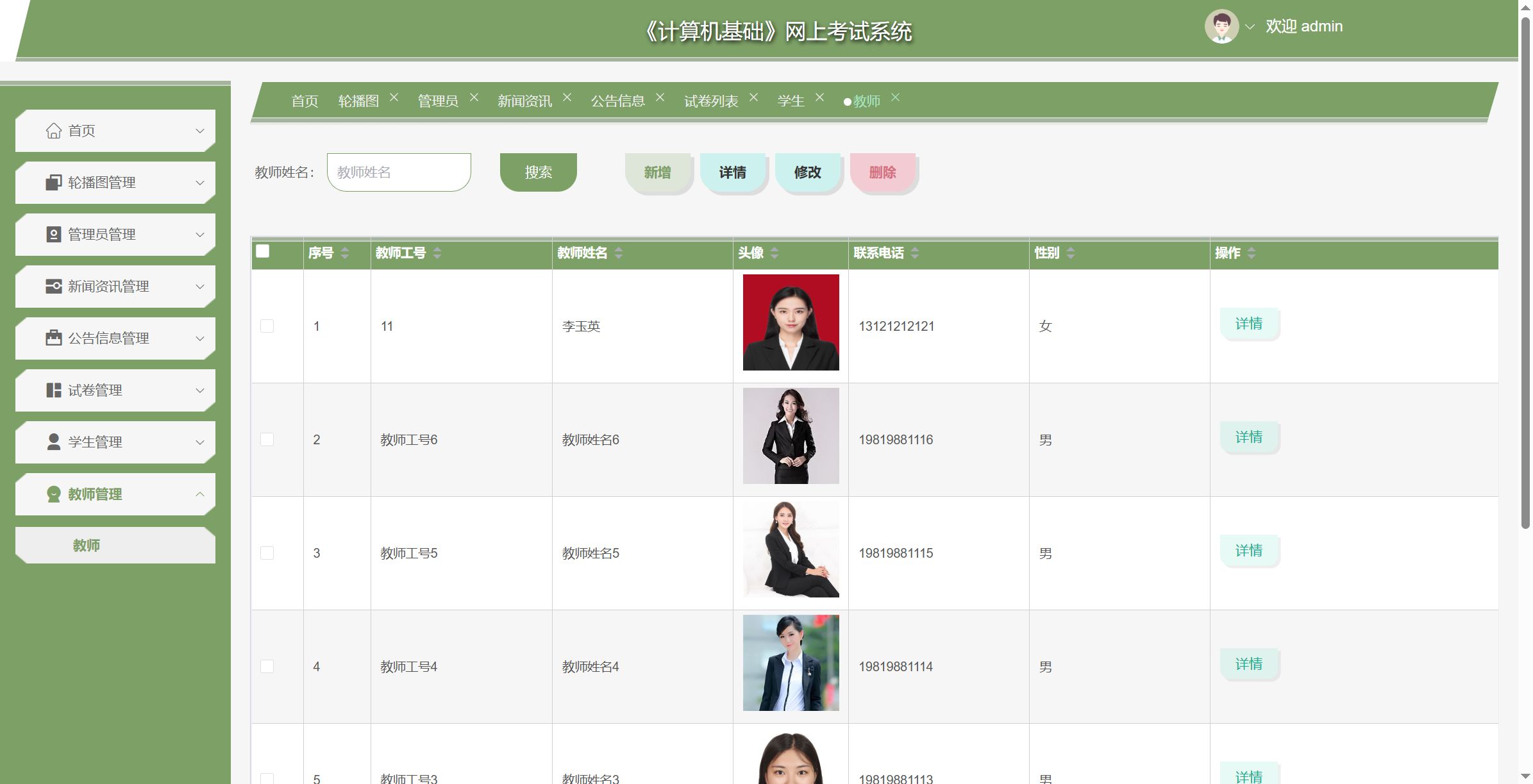This screenshot has height=784, width=1533.
Task: Close the 管理员 tab
Action: point(474,97)
